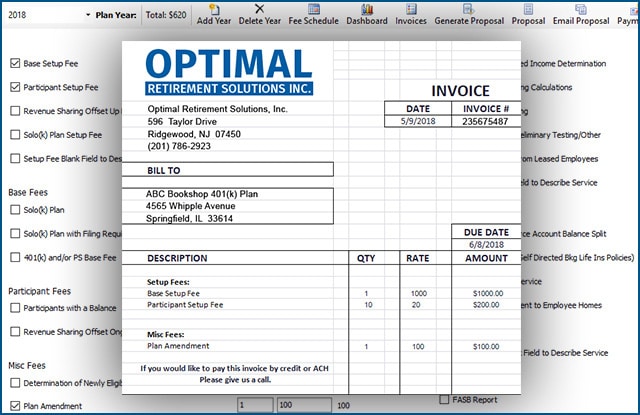This screenshot has height=415, width=640.
Task: Open the Plan Year dropdown arrow
Action: (x=88, y=15)
